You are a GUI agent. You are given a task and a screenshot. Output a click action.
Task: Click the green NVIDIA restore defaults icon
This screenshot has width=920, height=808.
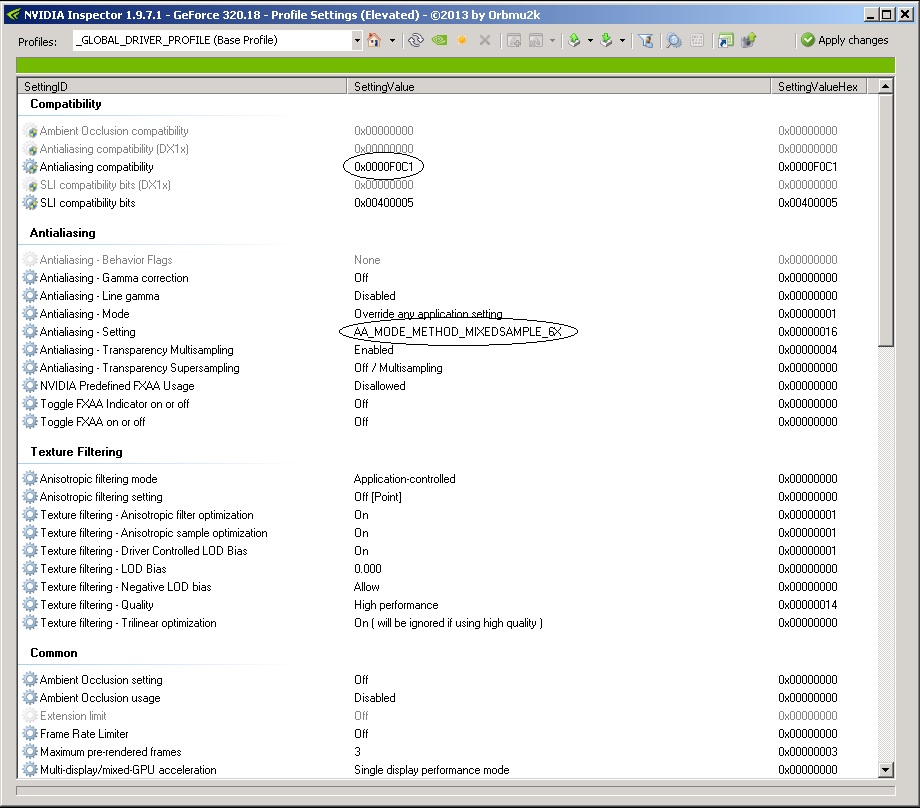[x=439, y=40]
